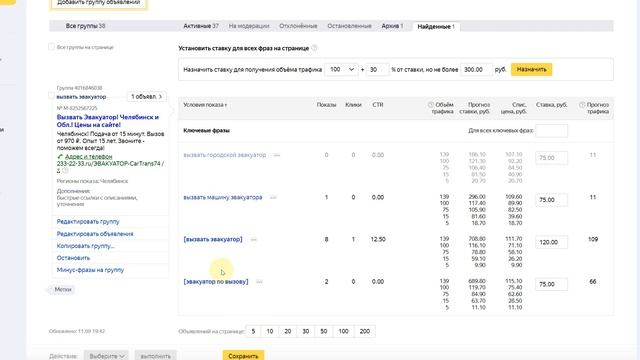Image resolution: width=640 pixels, height=360 pixels.
Task: Click phone icon before 'Адрес и телефон'
Action: pos(60,157)
